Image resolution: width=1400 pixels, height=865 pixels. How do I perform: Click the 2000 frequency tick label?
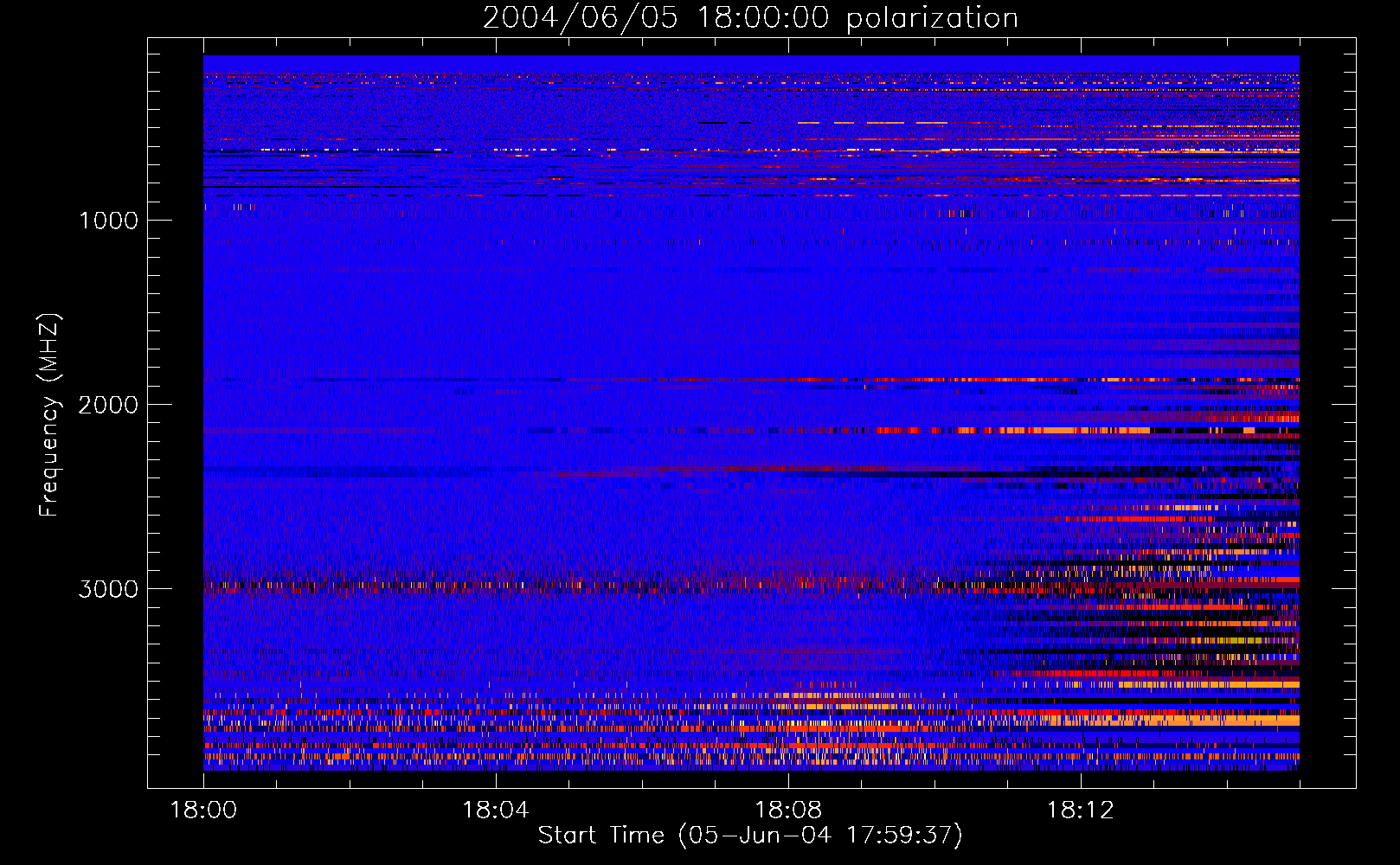pyautogui.click(x=108, y=405)
